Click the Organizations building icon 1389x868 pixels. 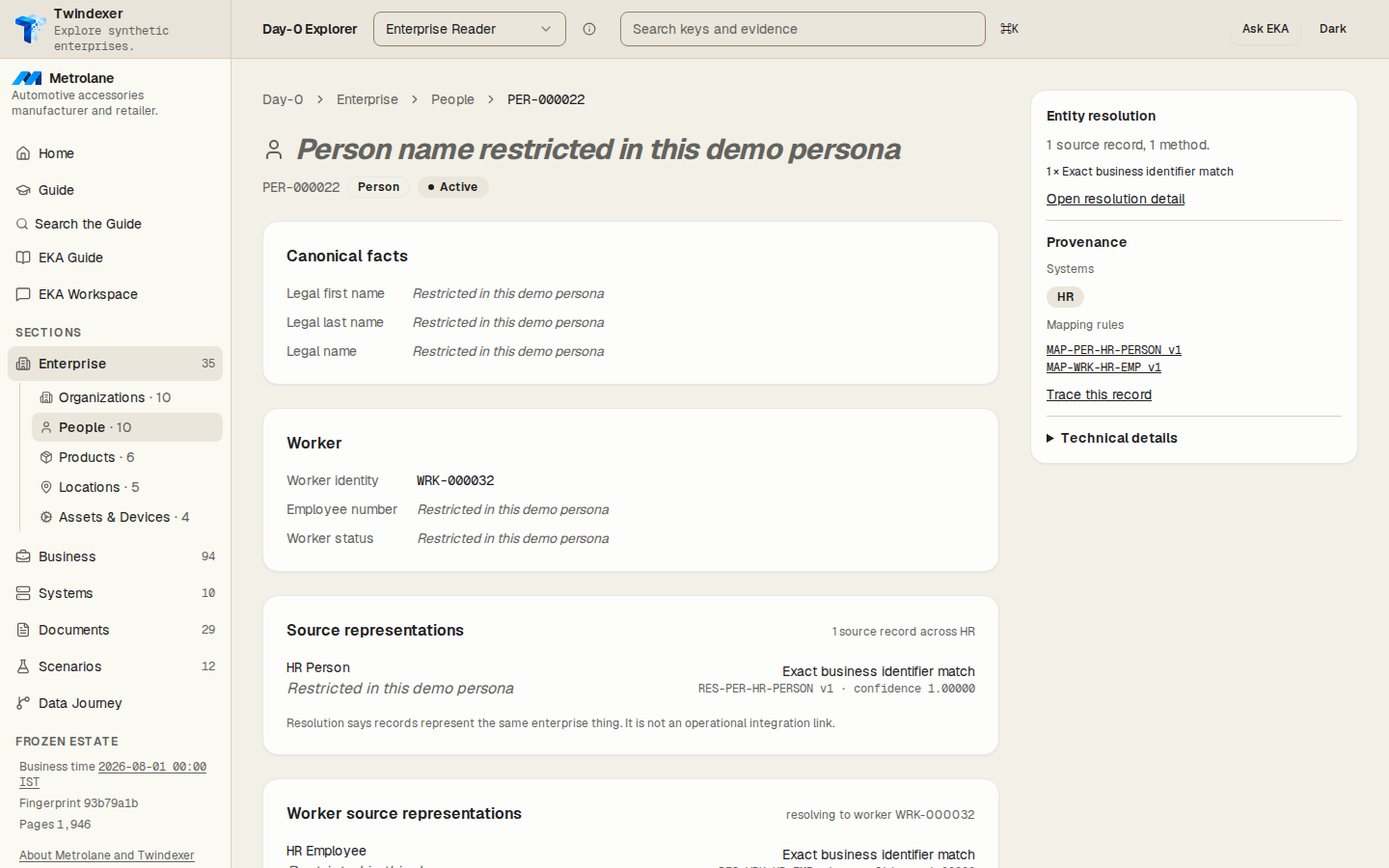pos(46,397)
